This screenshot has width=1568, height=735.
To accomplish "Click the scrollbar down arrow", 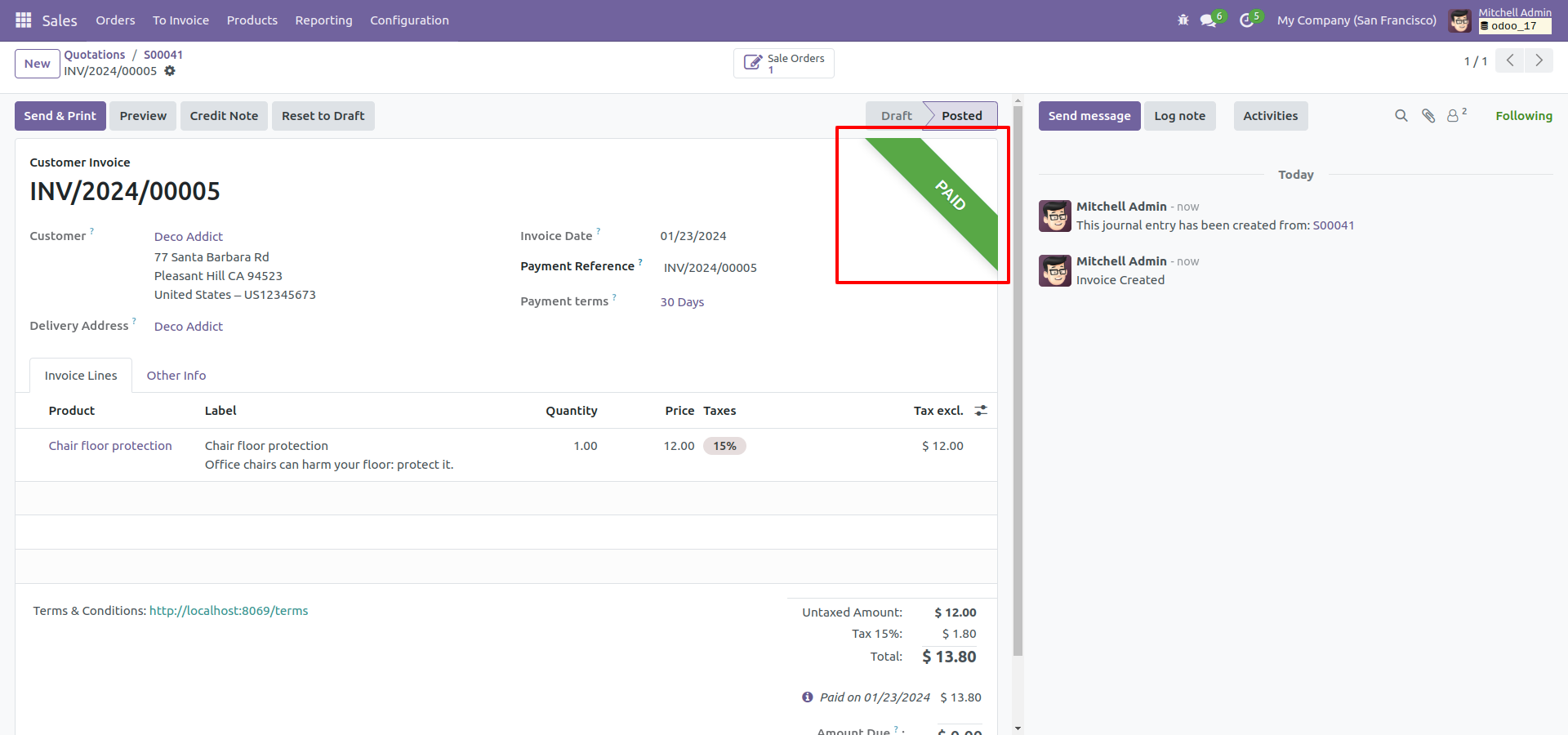I will [1018, 728].
